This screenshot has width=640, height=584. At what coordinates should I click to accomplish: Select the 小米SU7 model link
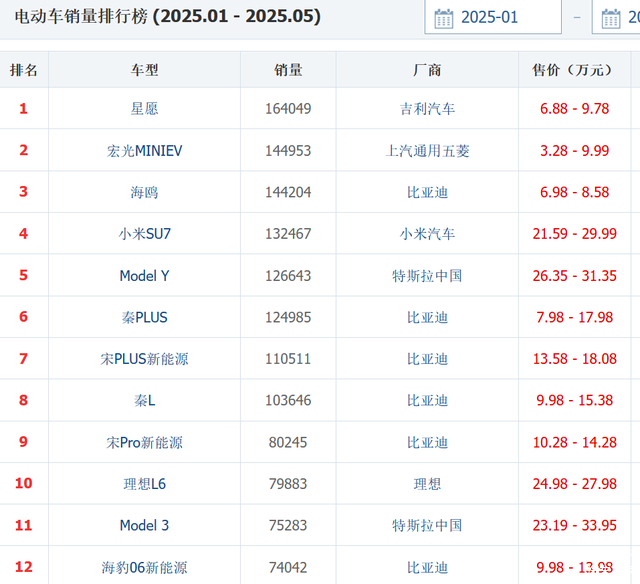click(144, 234)
